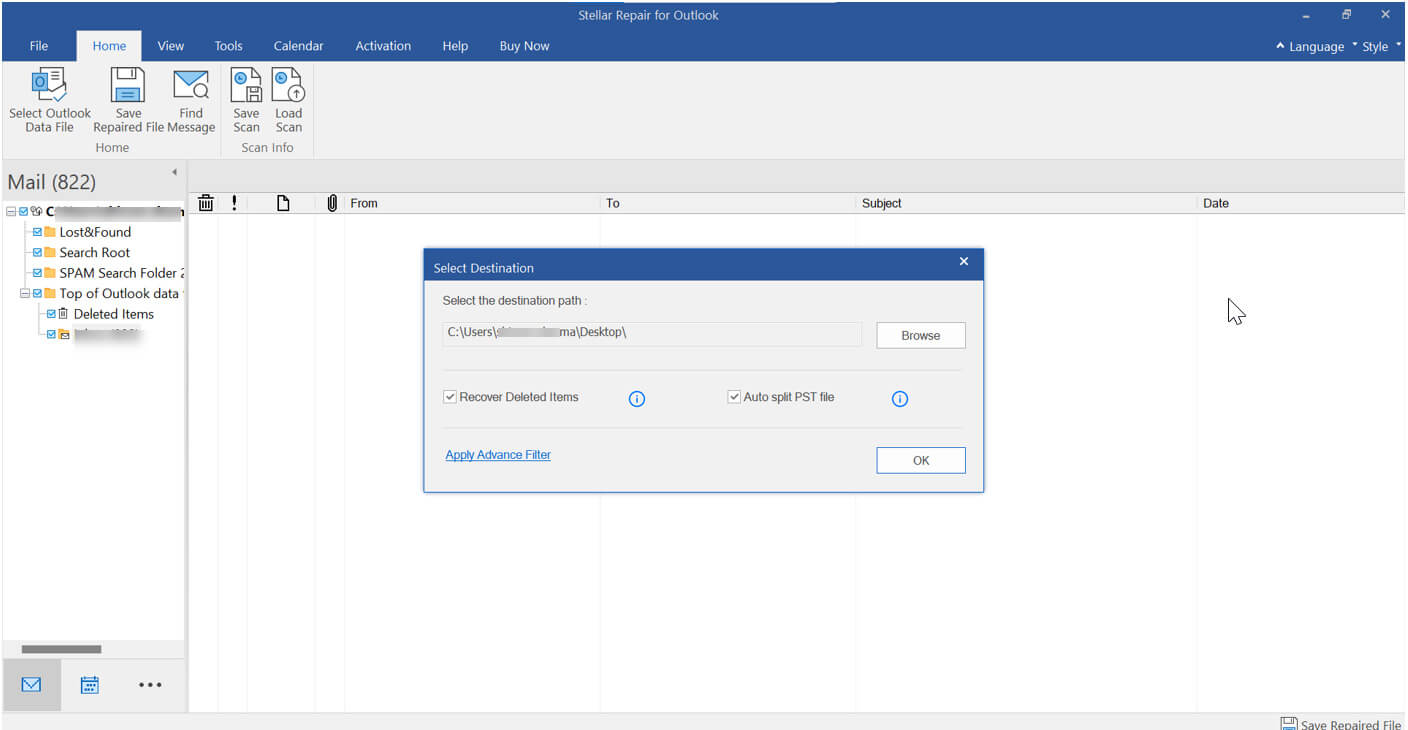Sort by Date column header
Screen dimensions: 1408x730
click(1301, 203)
